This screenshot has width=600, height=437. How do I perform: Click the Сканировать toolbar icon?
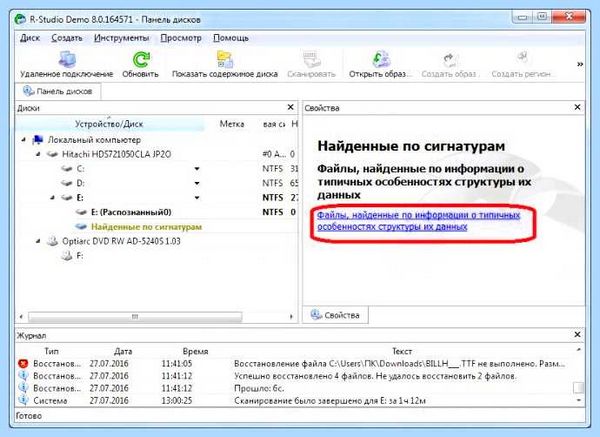point(311,59)
